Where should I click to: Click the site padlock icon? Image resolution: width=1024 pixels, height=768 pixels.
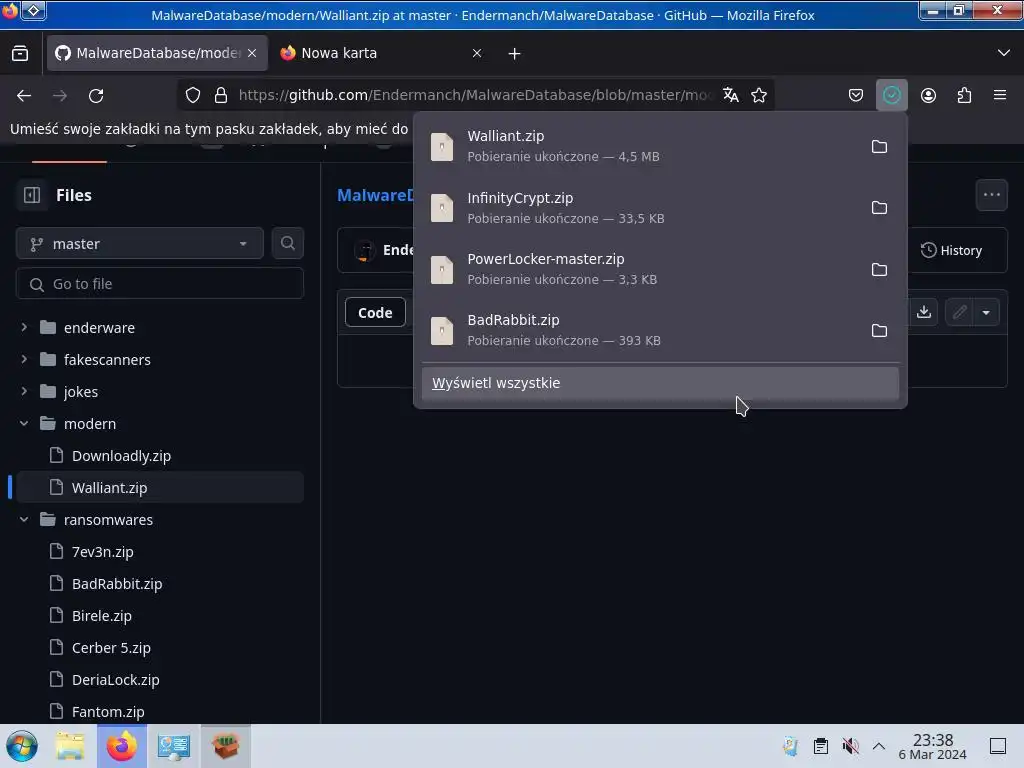click(221, 95)
